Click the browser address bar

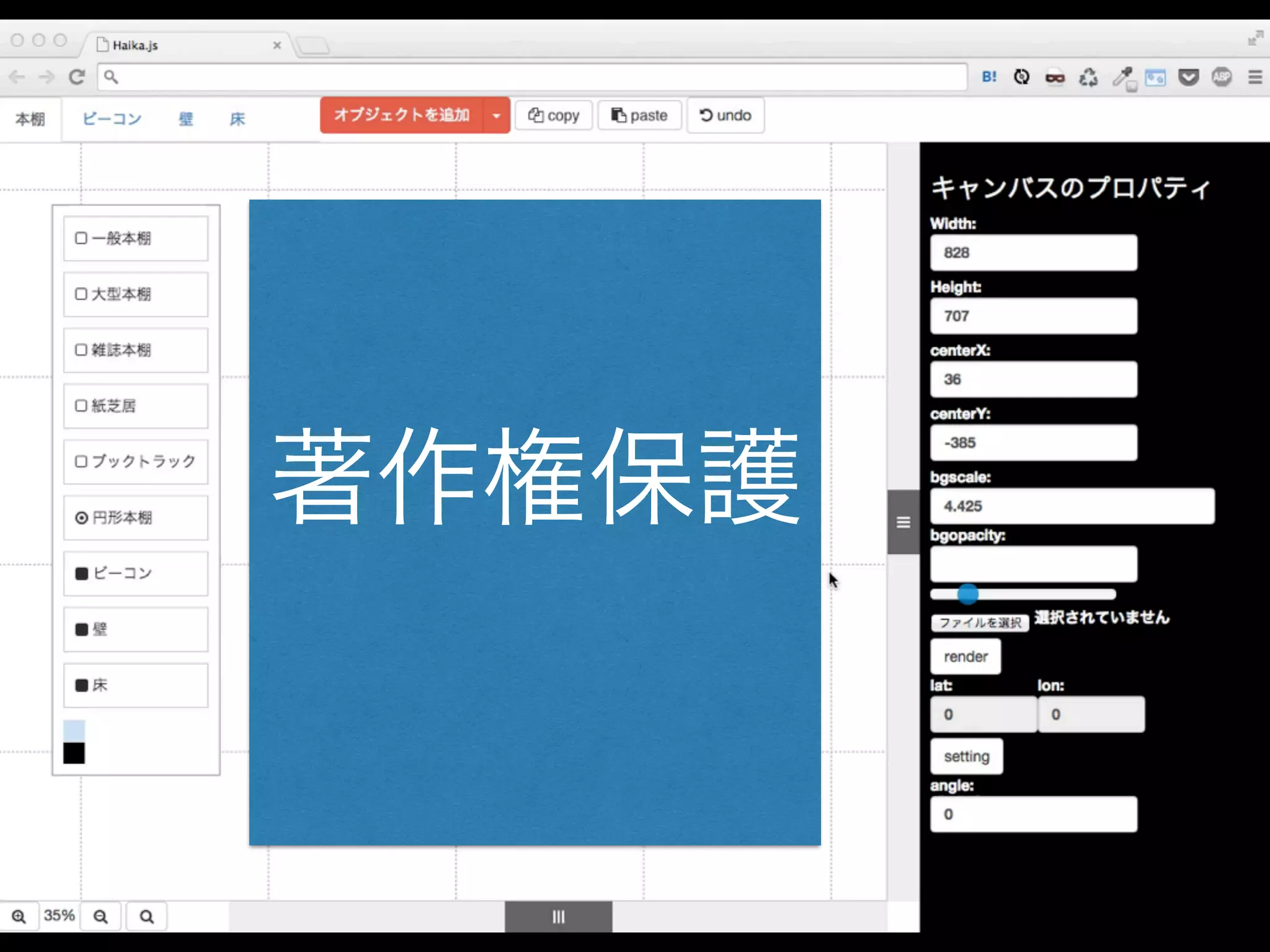[532, 77]
